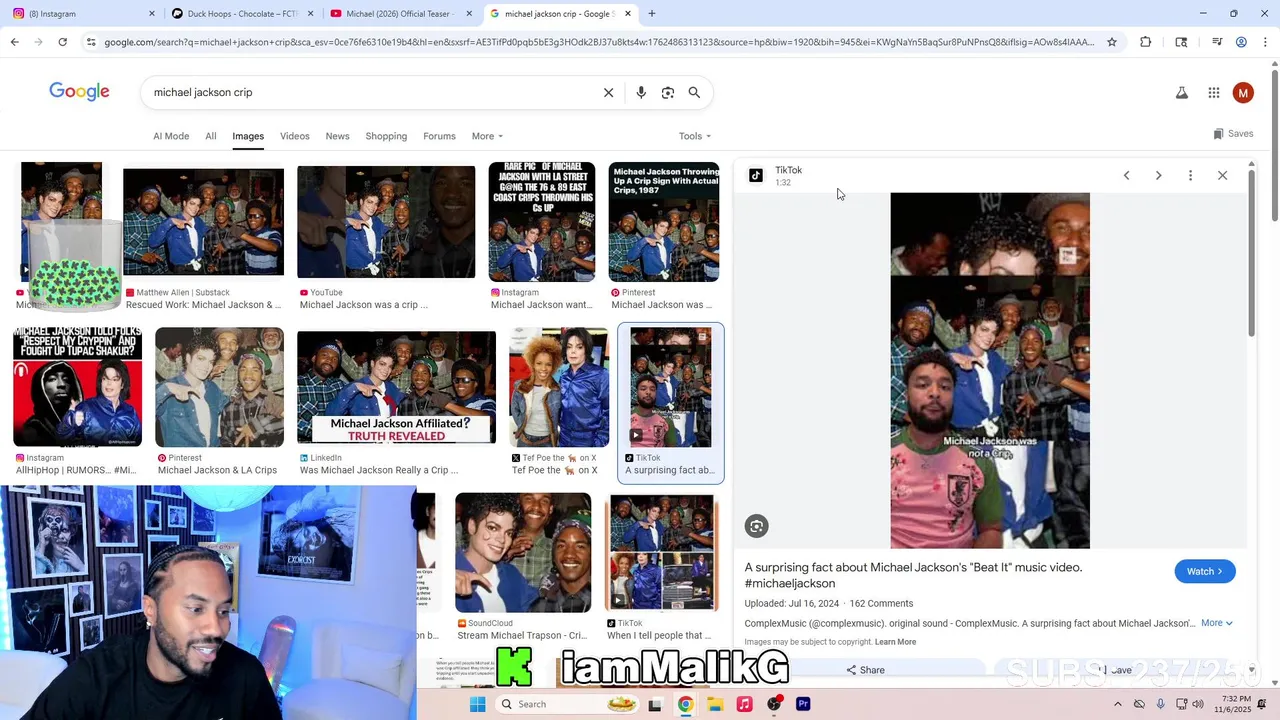
Task: Open Google account avatar M
Action: point(1243,93)
